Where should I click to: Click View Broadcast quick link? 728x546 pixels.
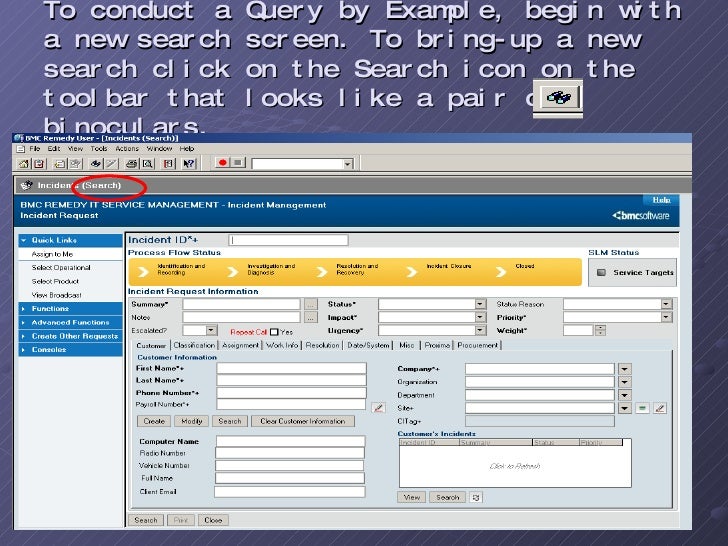point(56,295)
